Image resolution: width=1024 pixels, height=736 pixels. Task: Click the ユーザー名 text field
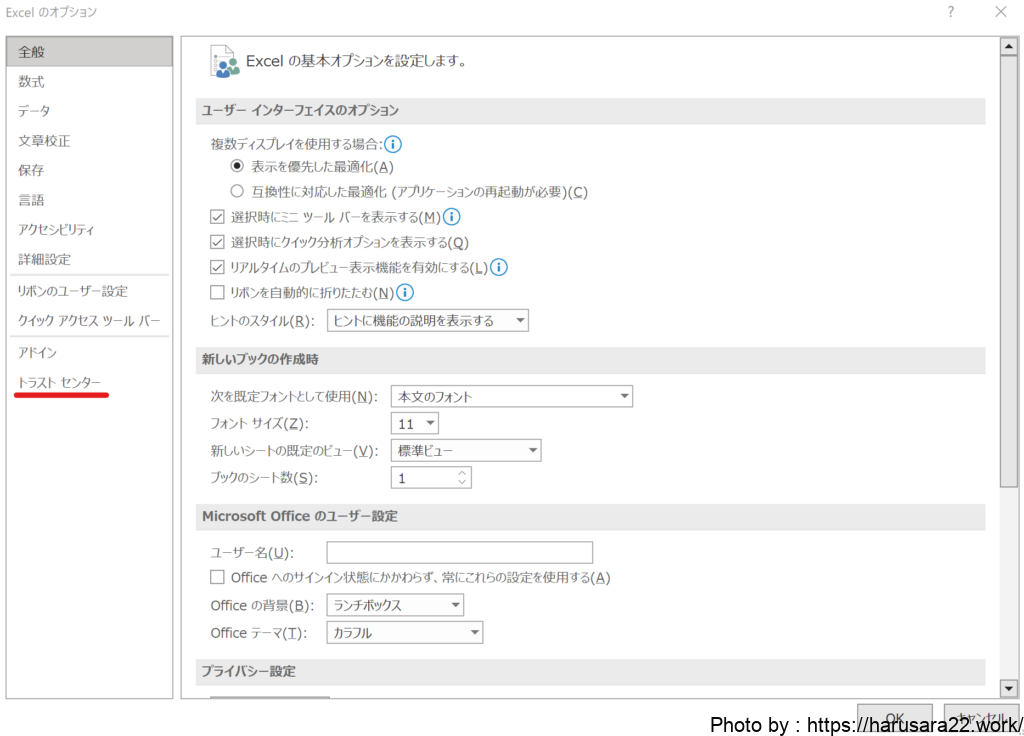pyautogui.click(x=459, y=553)
